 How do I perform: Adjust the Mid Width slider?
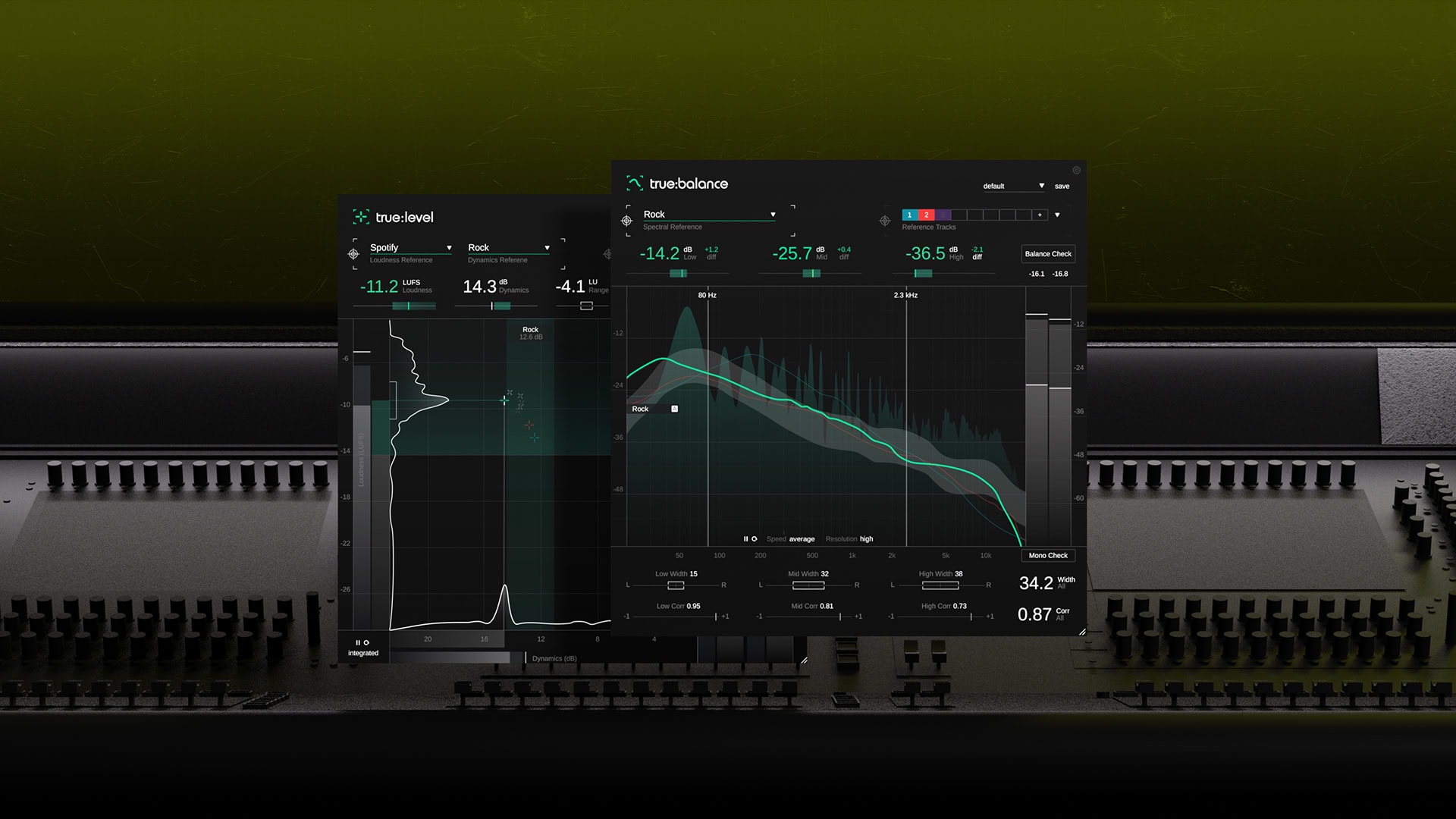pos(808,585)
